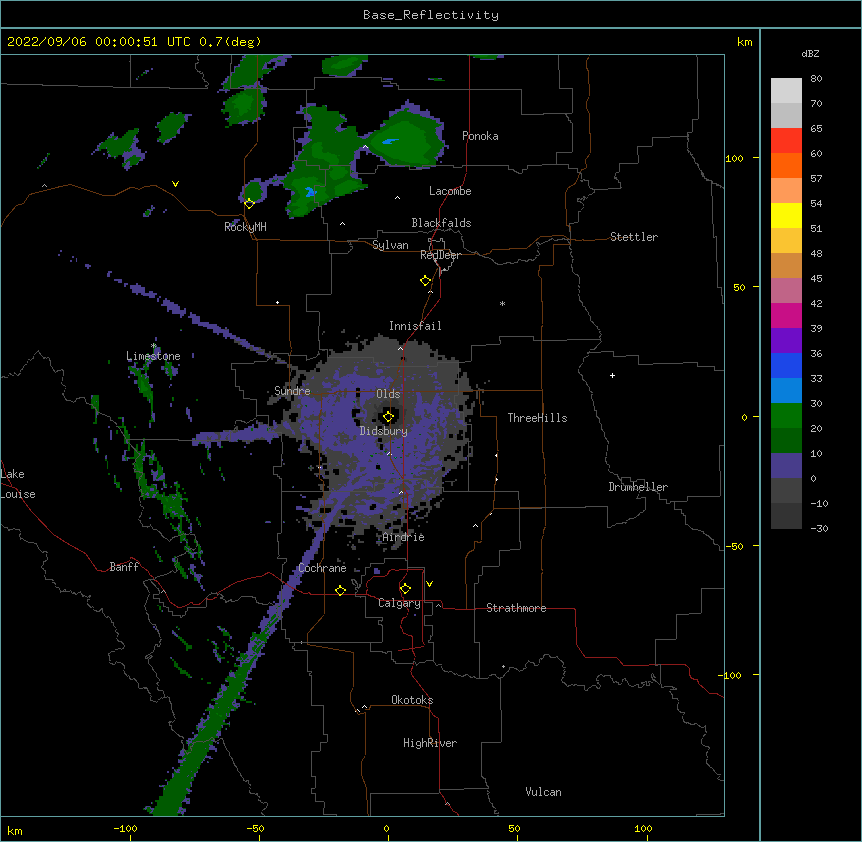Click the HighRiver city label

[430, 743]
